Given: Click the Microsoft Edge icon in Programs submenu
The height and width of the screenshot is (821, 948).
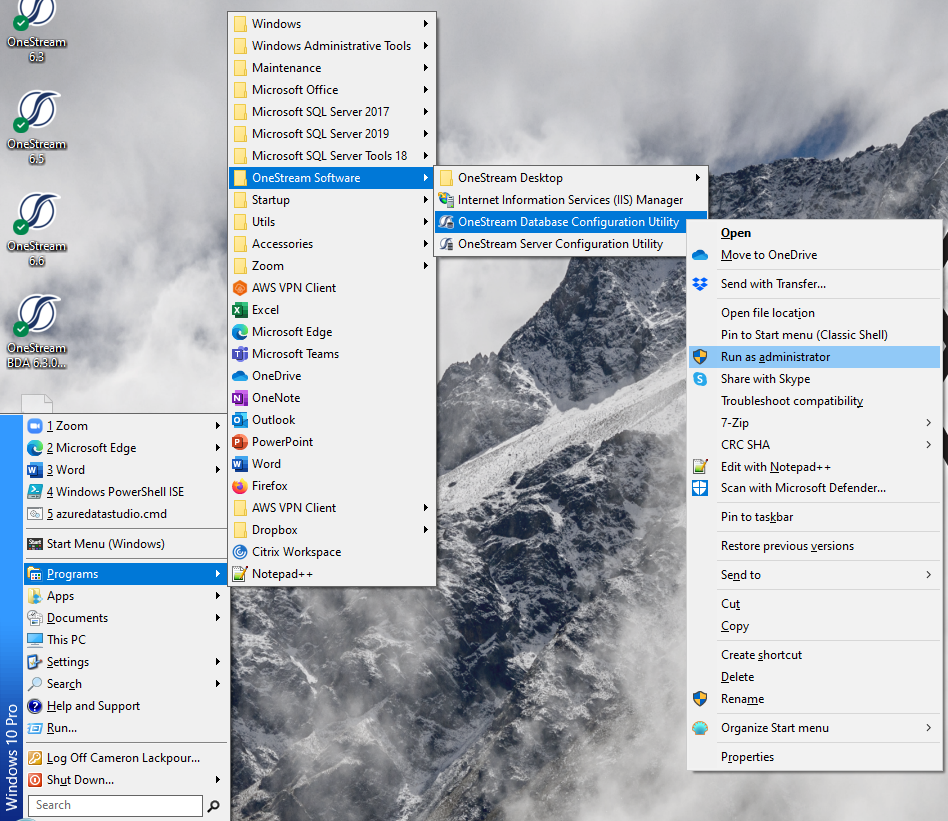Looking at the screenshot, I should 240,332.
